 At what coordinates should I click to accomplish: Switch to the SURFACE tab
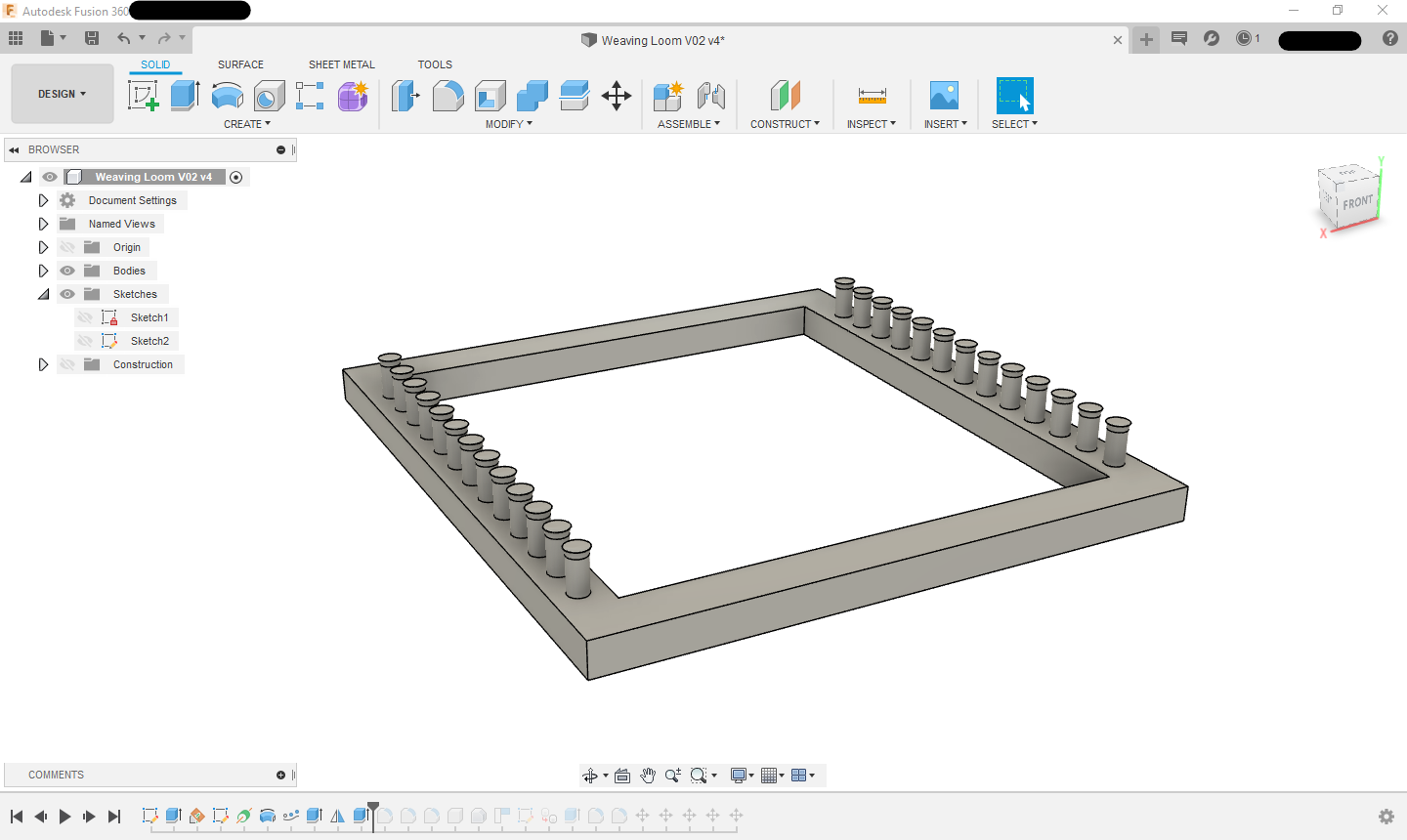coord(240,64)
